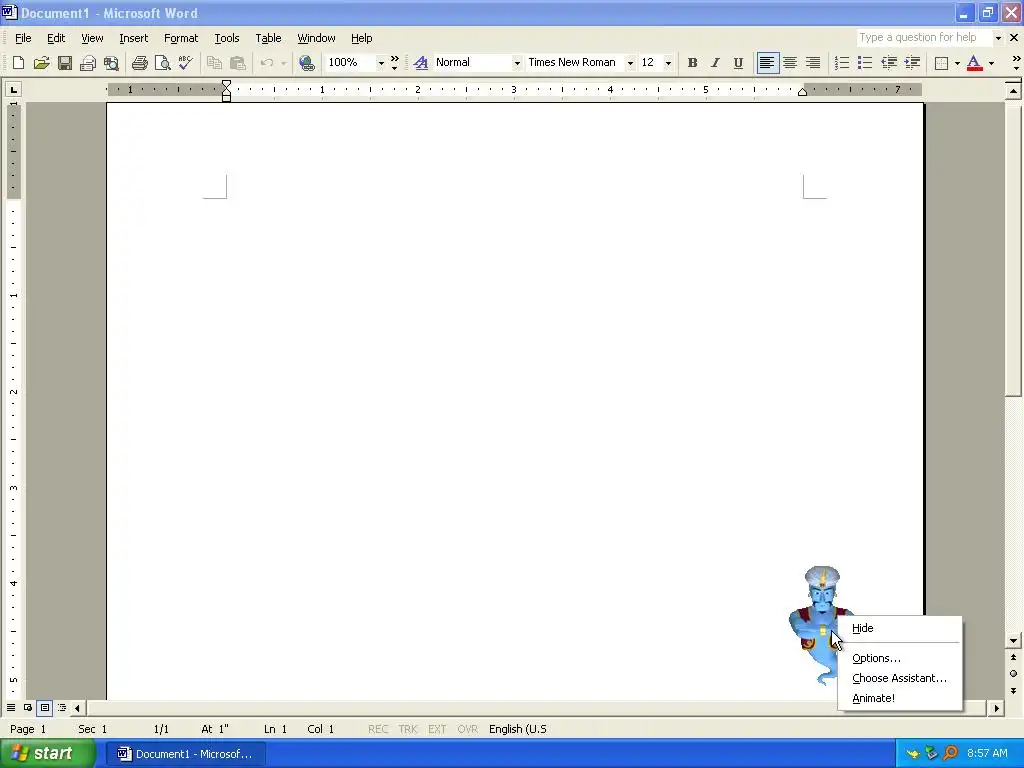Screen dimensions: 1024x768
Task: Click the Insert Hyperlink globe icon
Action: point(306,63)
